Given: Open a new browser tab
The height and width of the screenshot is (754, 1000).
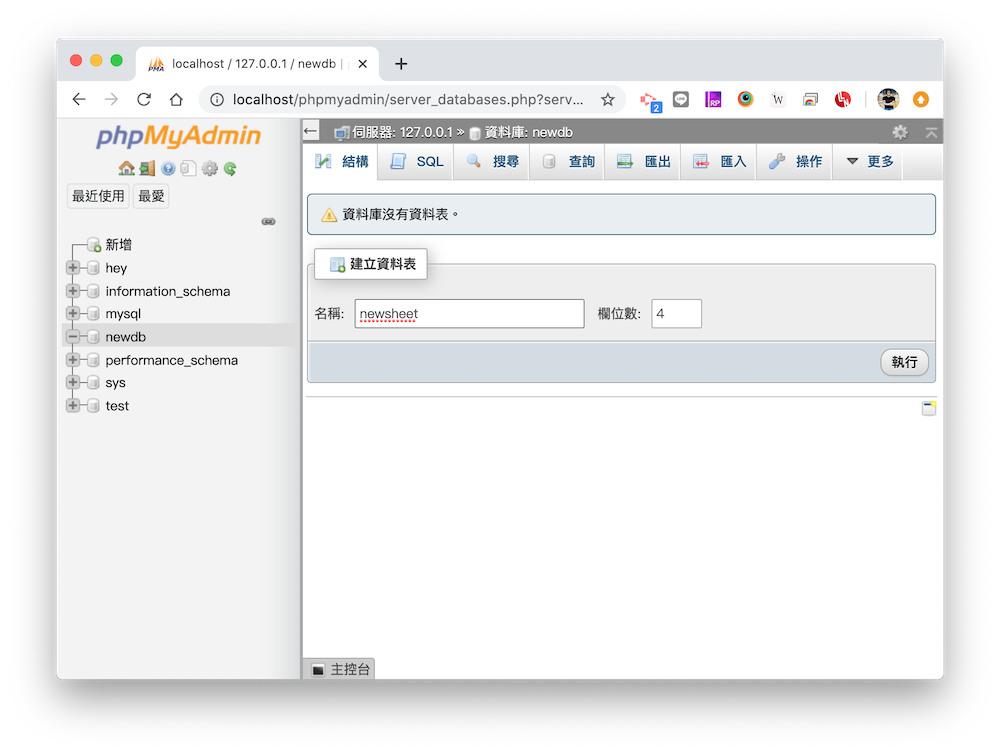Looking at the screenshot, I should (x=401, y=64).
